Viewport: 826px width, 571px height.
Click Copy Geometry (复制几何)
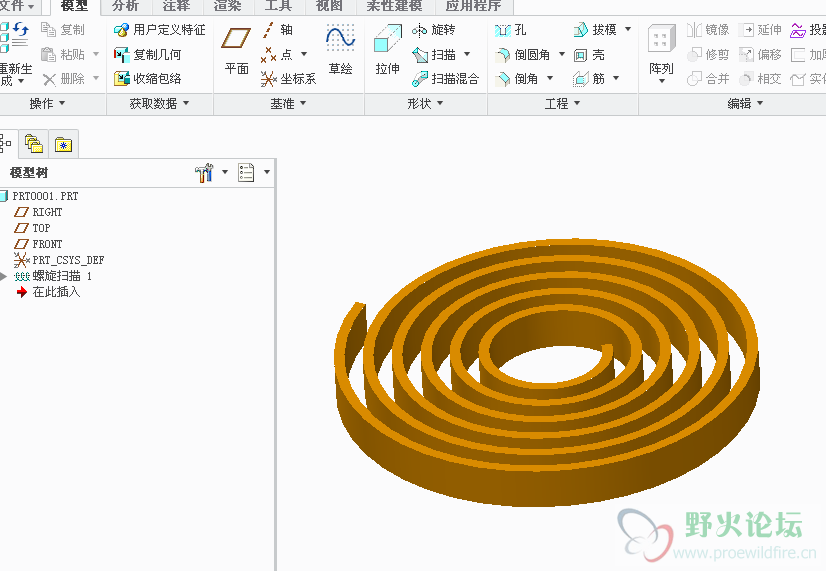point(148,54)
